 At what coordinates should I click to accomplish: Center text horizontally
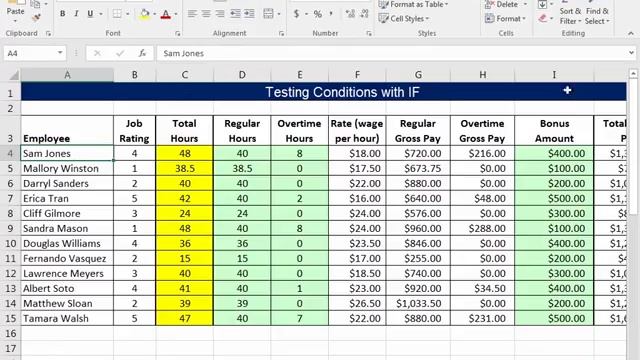206,14
